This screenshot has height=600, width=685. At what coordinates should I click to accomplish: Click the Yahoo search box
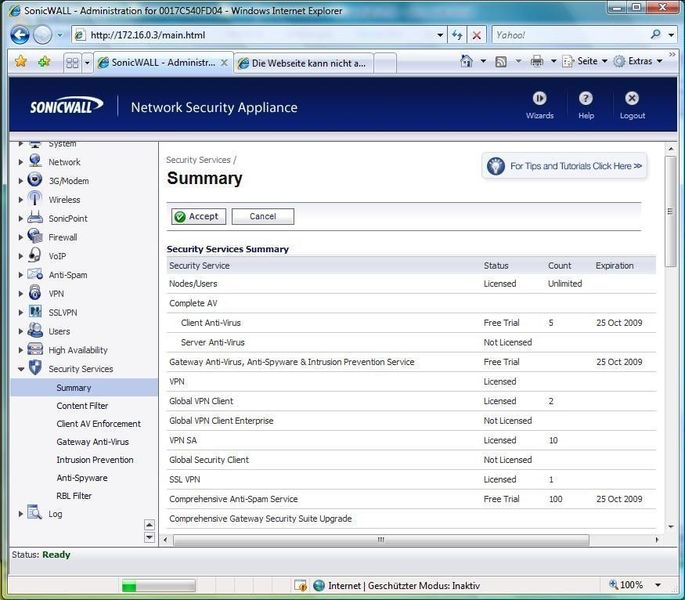[570, 35]
